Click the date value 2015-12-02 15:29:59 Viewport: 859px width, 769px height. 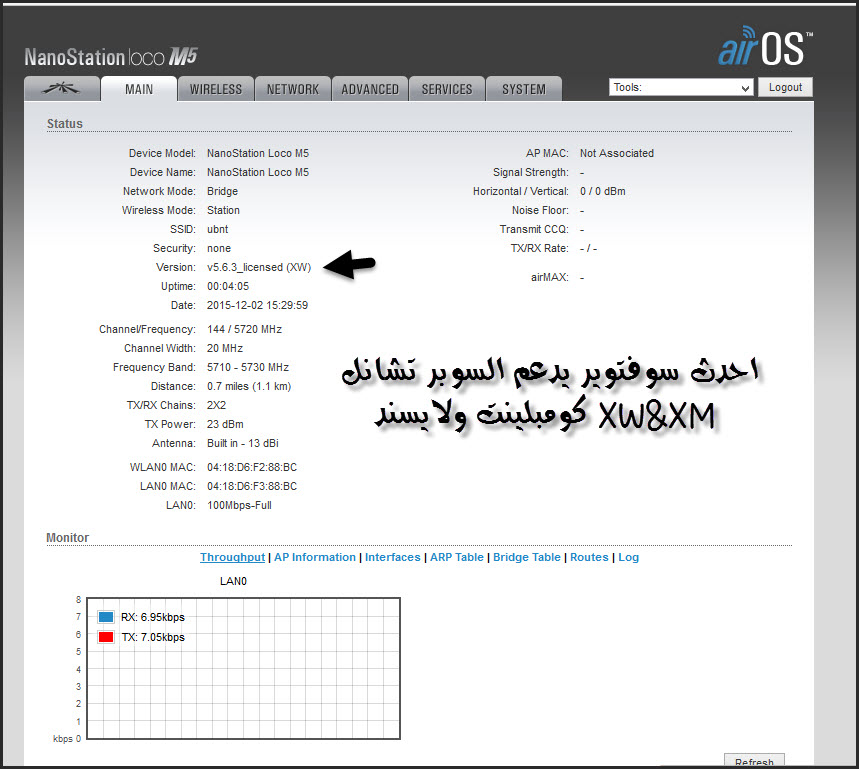point(257,305)
